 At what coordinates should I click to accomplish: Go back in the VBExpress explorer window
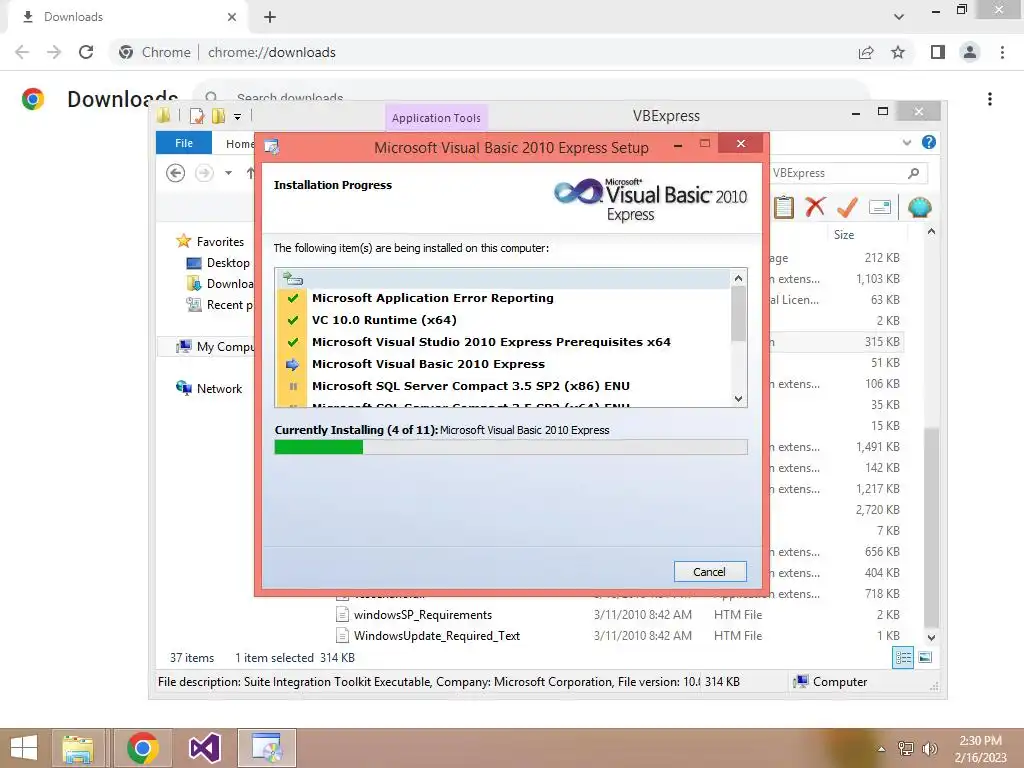point(175,173)
